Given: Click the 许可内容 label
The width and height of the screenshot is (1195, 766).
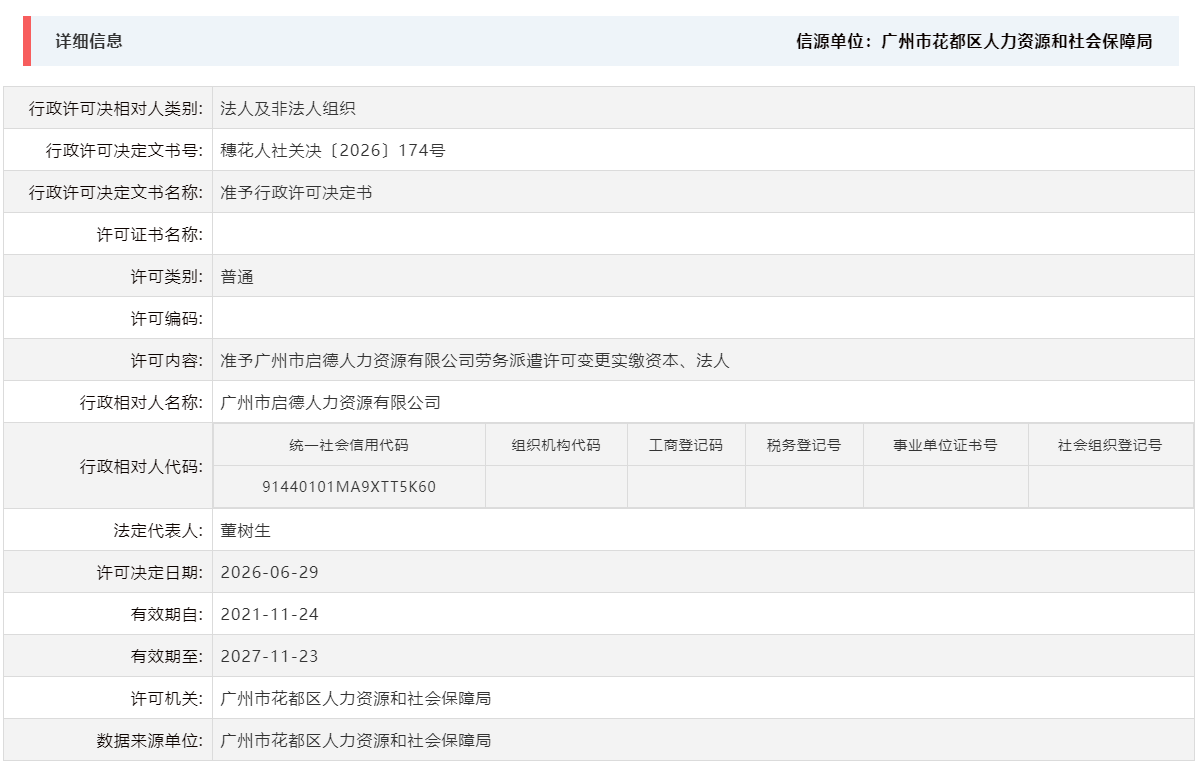Looking at the screenshot, I should pos(167,361).
